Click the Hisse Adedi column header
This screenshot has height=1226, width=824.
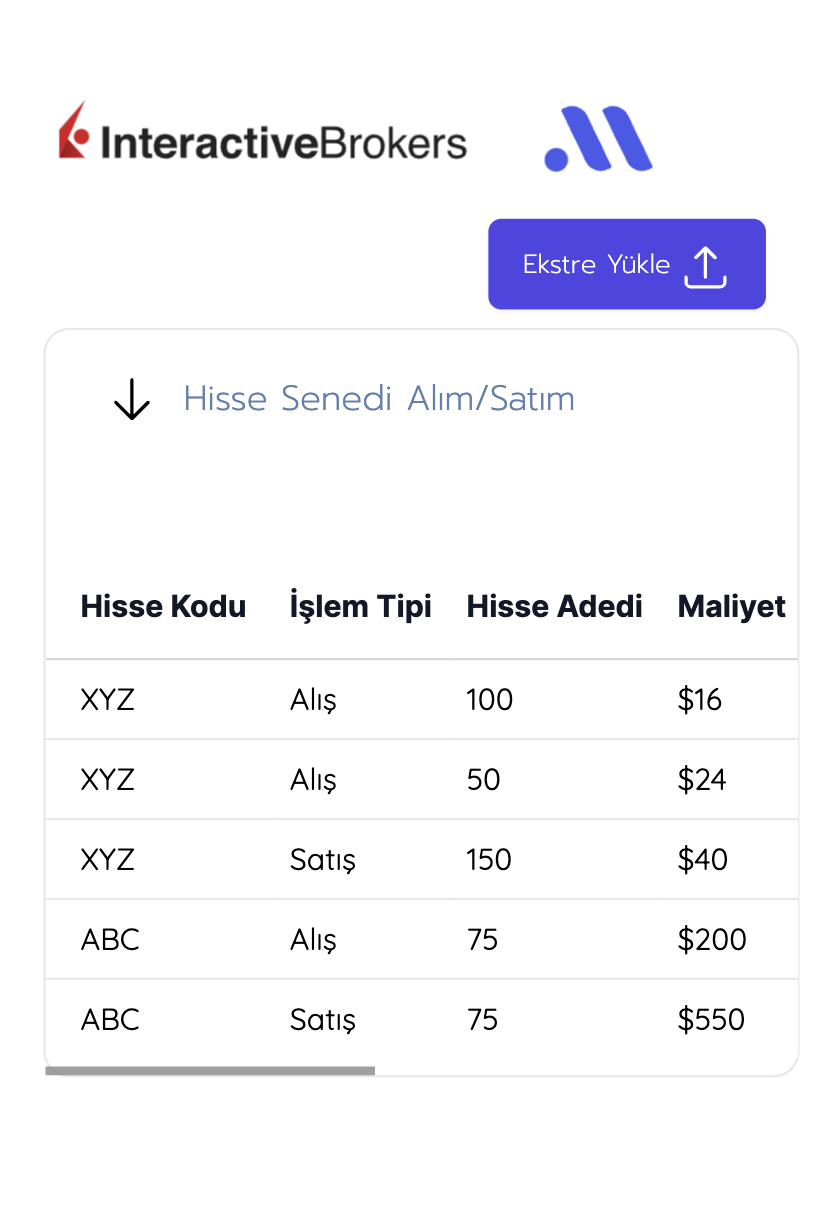coord(554,606)
